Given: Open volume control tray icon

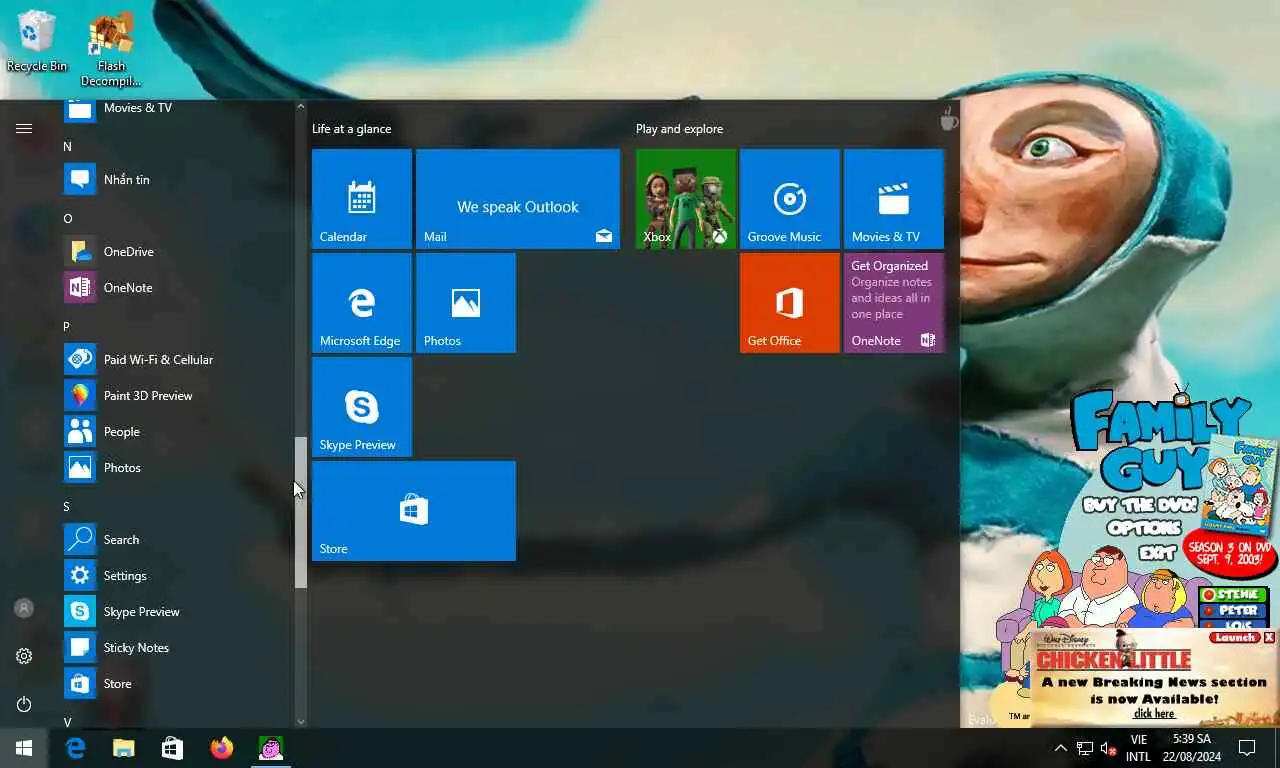Looking at the screenshot, I should 1108,748.
